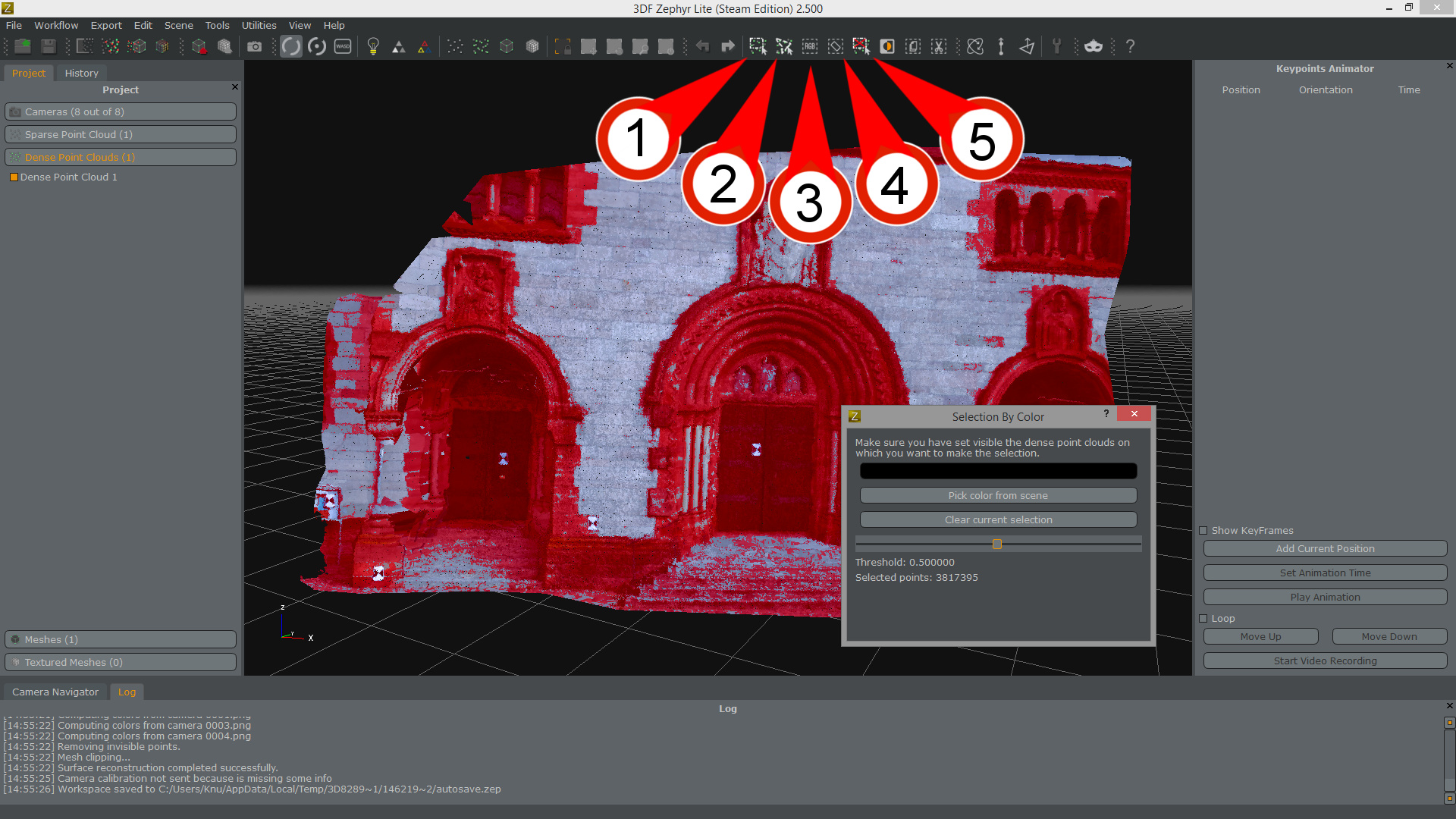
Task: Select the Dense Point Cloud 1 item
Action: tap(68, 177)
